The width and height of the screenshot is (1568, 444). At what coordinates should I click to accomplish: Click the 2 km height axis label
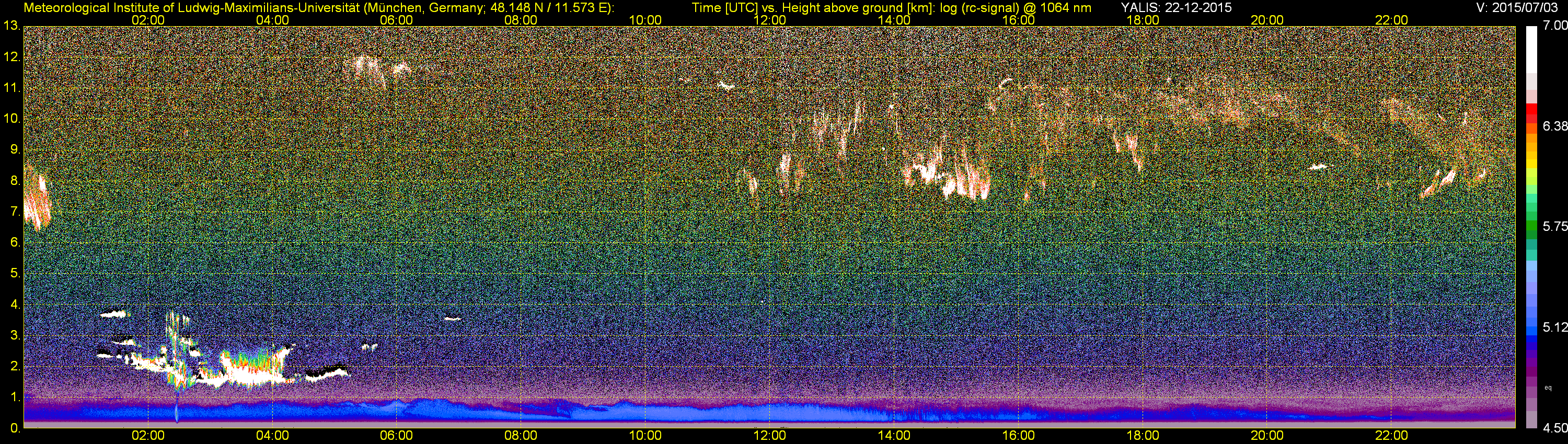[15, 366]
